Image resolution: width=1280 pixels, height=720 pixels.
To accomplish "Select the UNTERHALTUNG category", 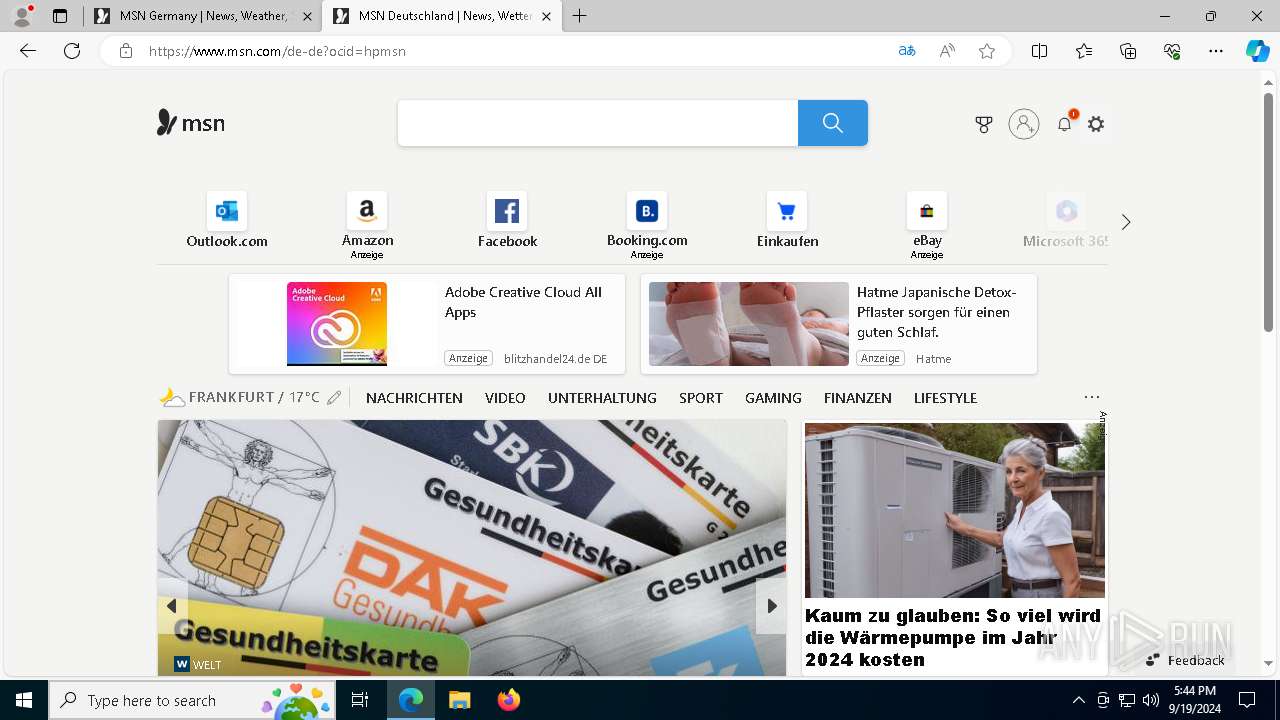I will click(602, 398).
